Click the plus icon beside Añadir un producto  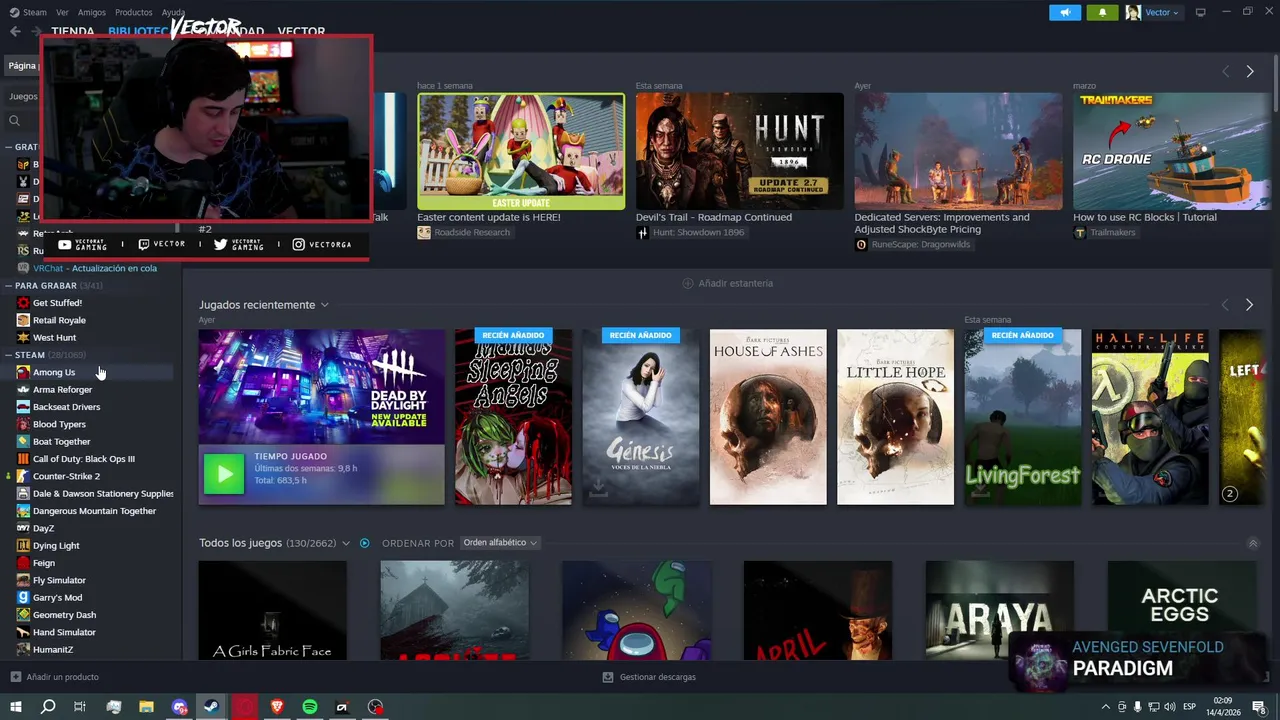15,677
